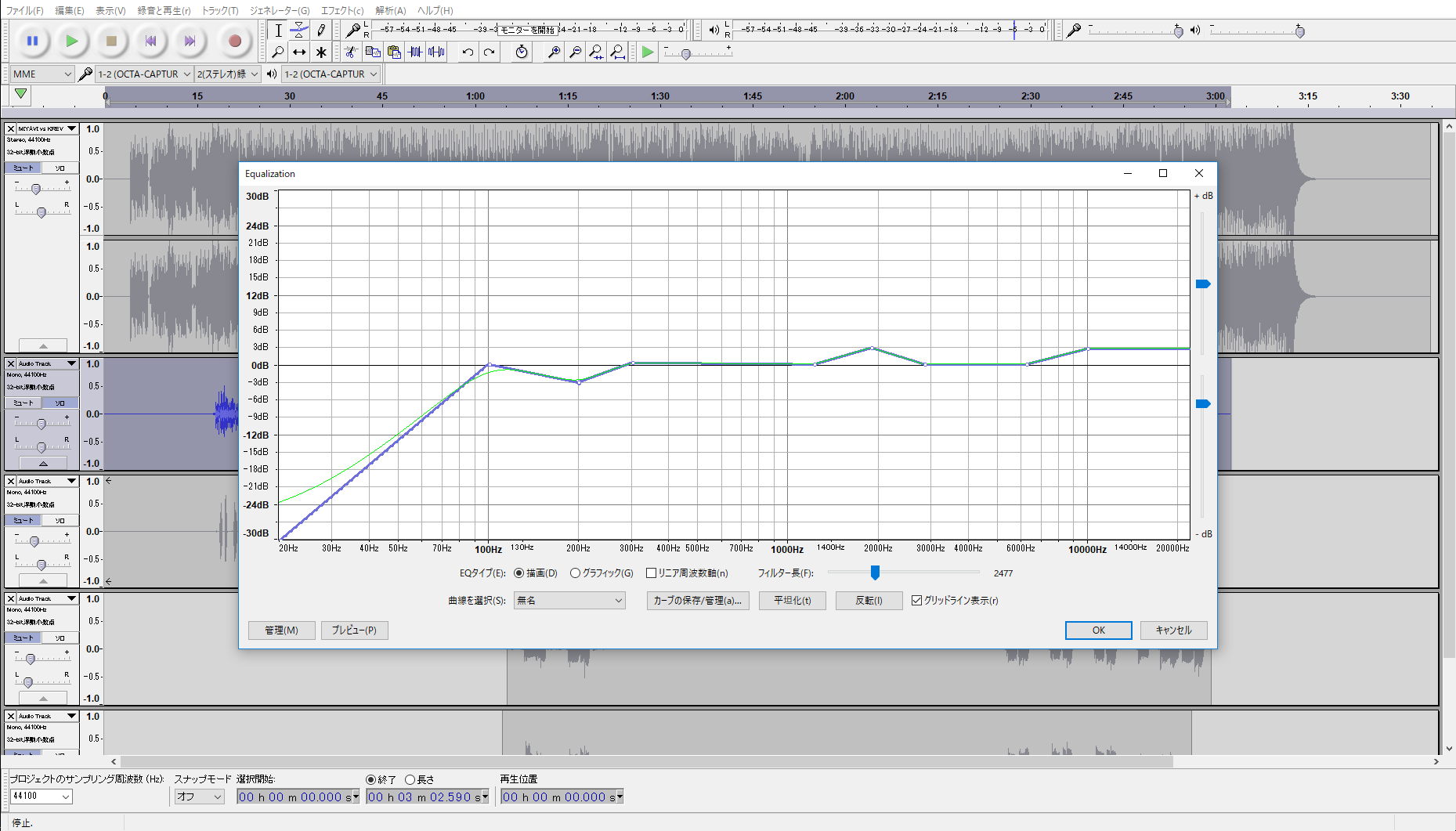Image resolution: width=1456 pixels, height=831 pixels.
Task: Toggle the Sync-Lock clock icon
Action: 522,52
